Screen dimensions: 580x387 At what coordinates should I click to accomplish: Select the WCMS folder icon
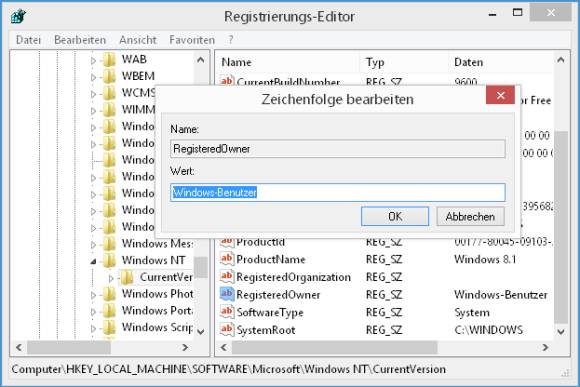click(109, 92)
